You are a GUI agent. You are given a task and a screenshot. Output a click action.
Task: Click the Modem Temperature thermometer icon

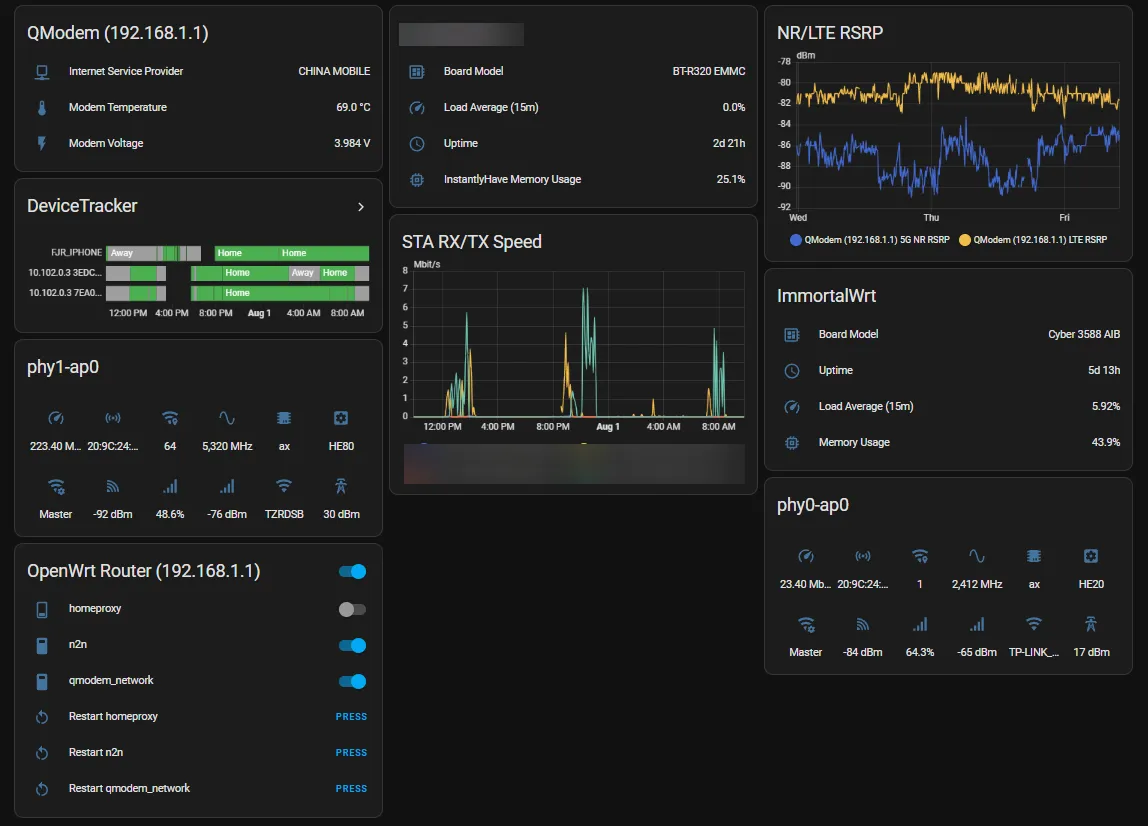(x=42, y=108)
